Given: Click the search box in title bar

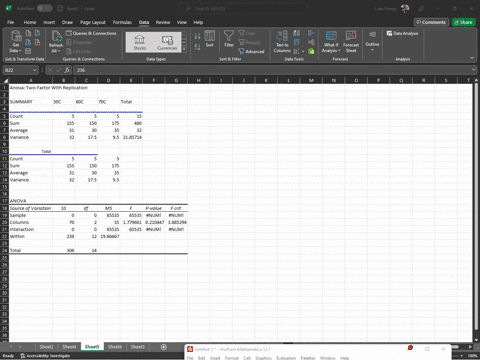Looking at the screenshot, I should coord(243,8).
